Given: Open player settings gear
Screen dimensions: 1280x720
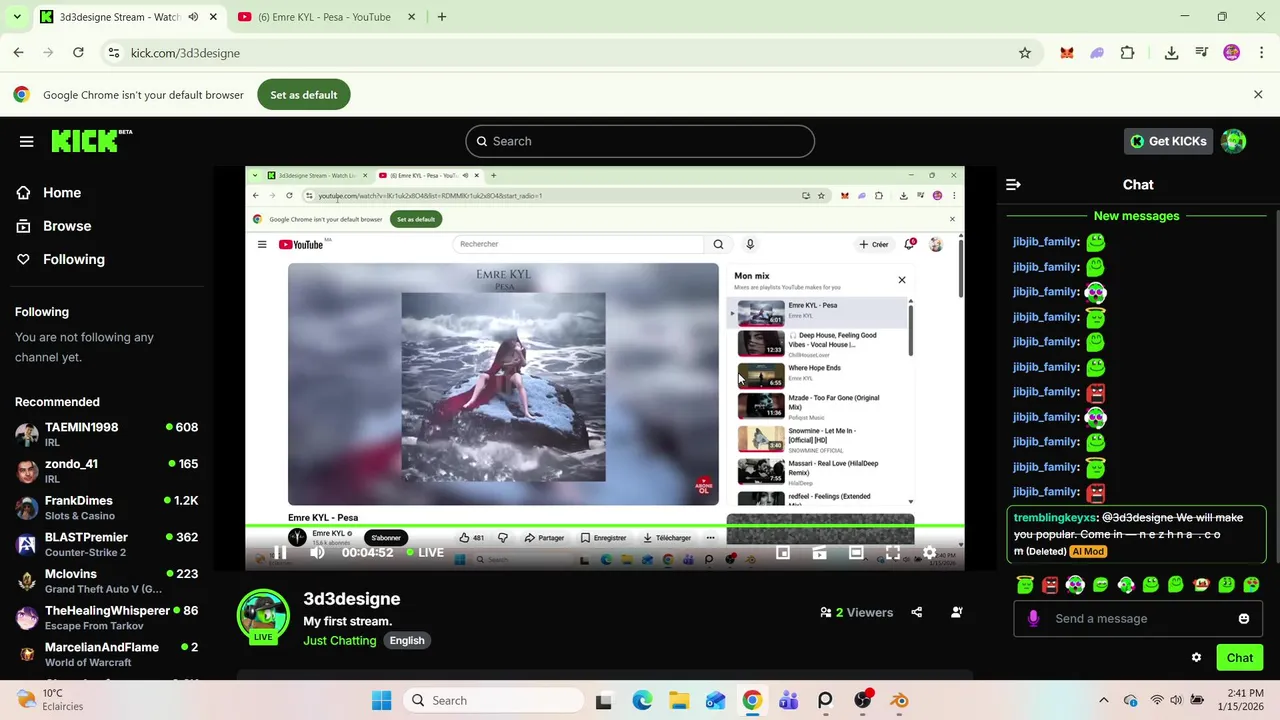Looking at the screenshot, I should [929, 552].
